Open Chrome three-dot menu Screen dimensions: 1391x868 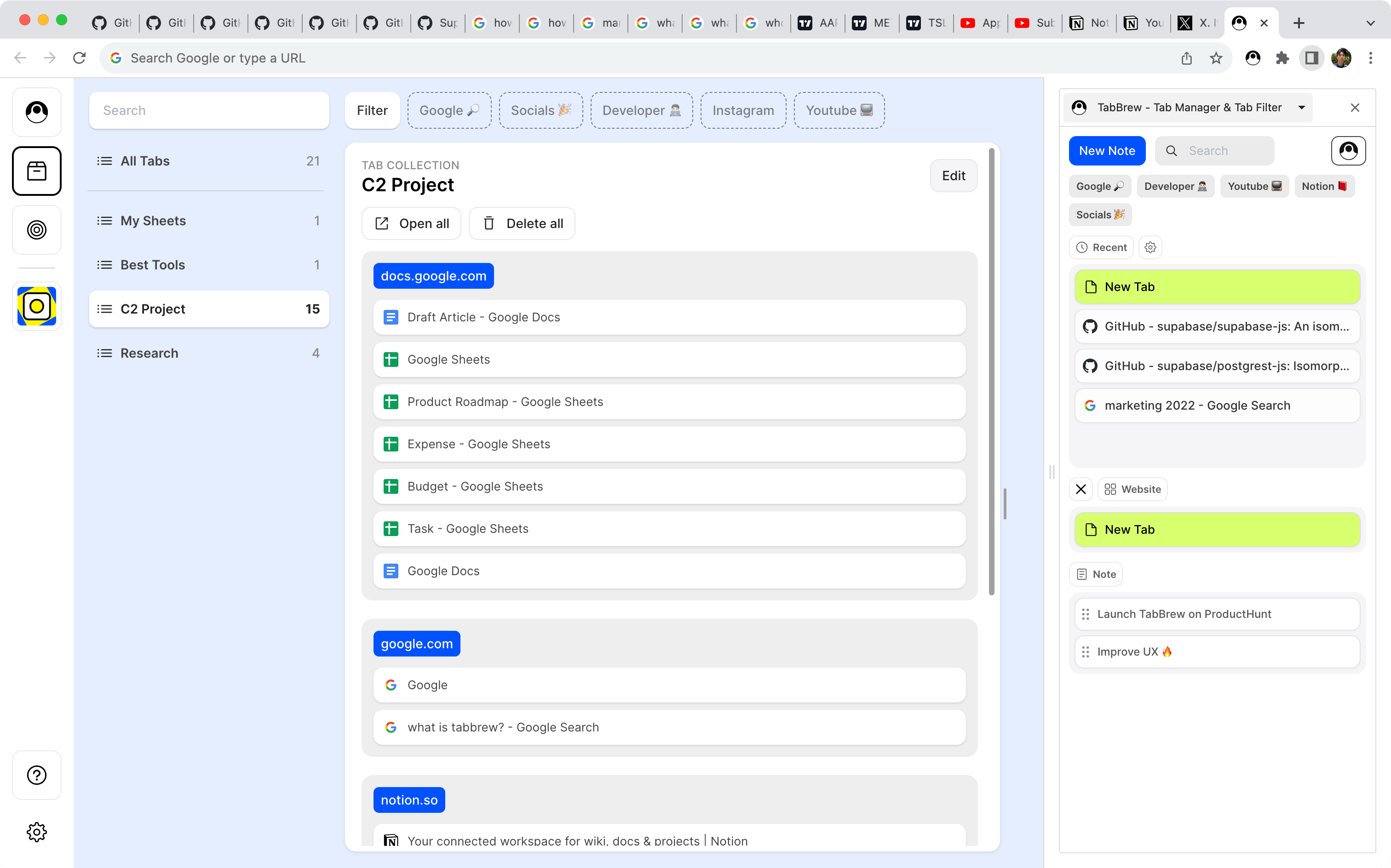(x=1370, y=58)
